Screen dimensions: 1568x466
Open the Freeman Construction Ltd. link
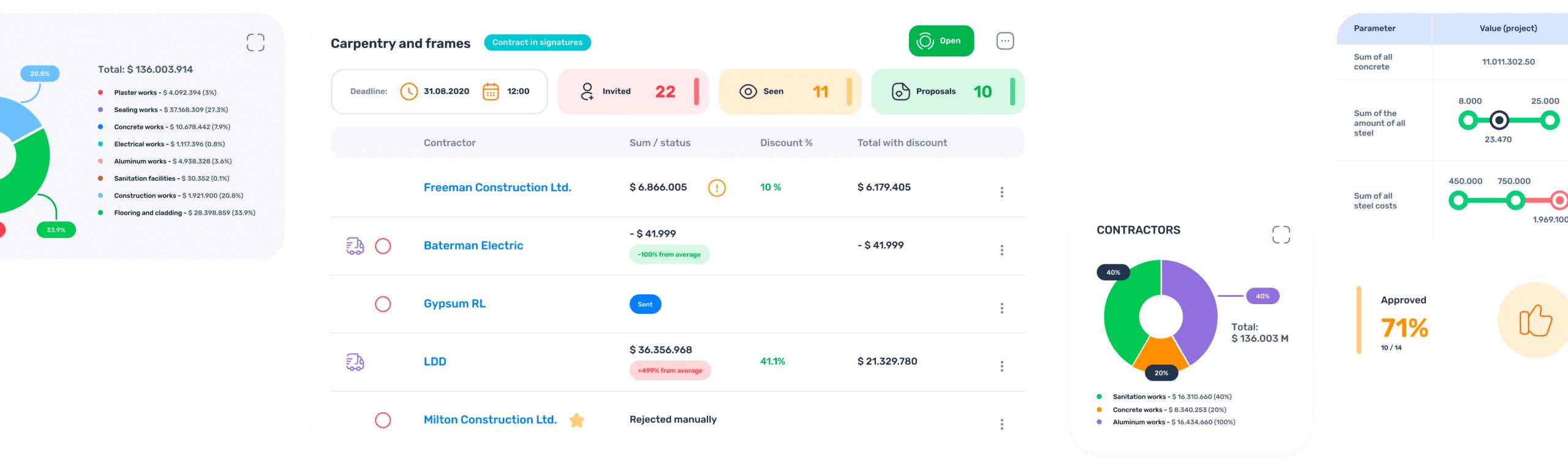tap(497, 188)
